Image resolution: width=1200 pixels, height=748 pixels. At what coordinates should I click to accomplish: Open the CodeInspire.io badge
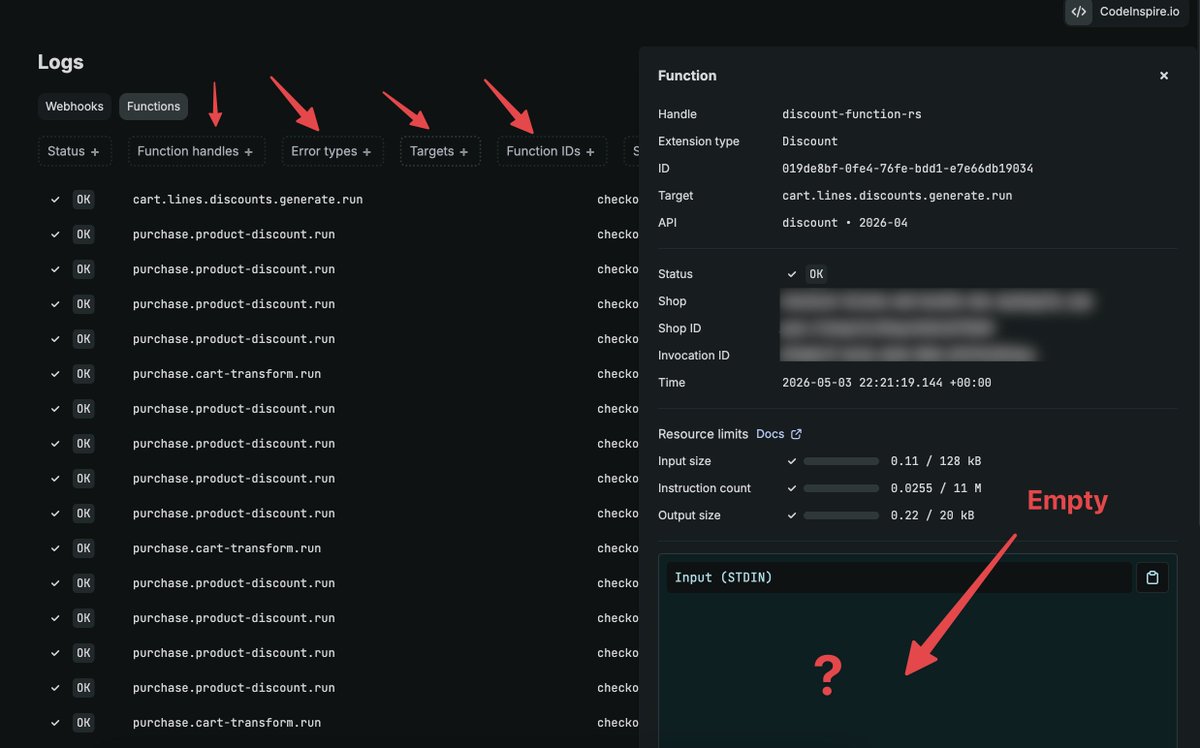coord(1126,12)
